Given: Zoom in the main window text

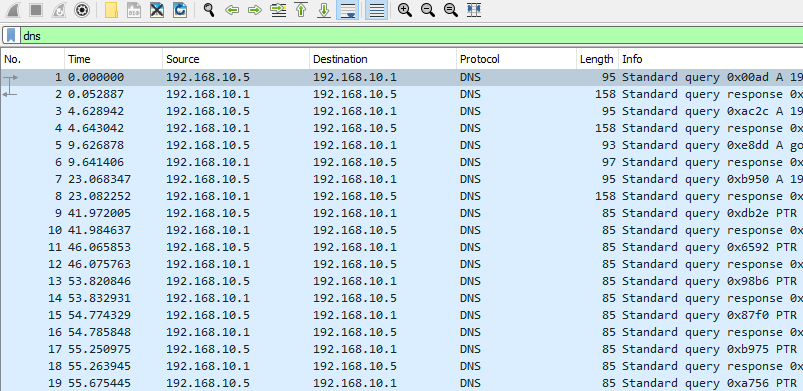Looking at the screenshot, I should [405, 10].
